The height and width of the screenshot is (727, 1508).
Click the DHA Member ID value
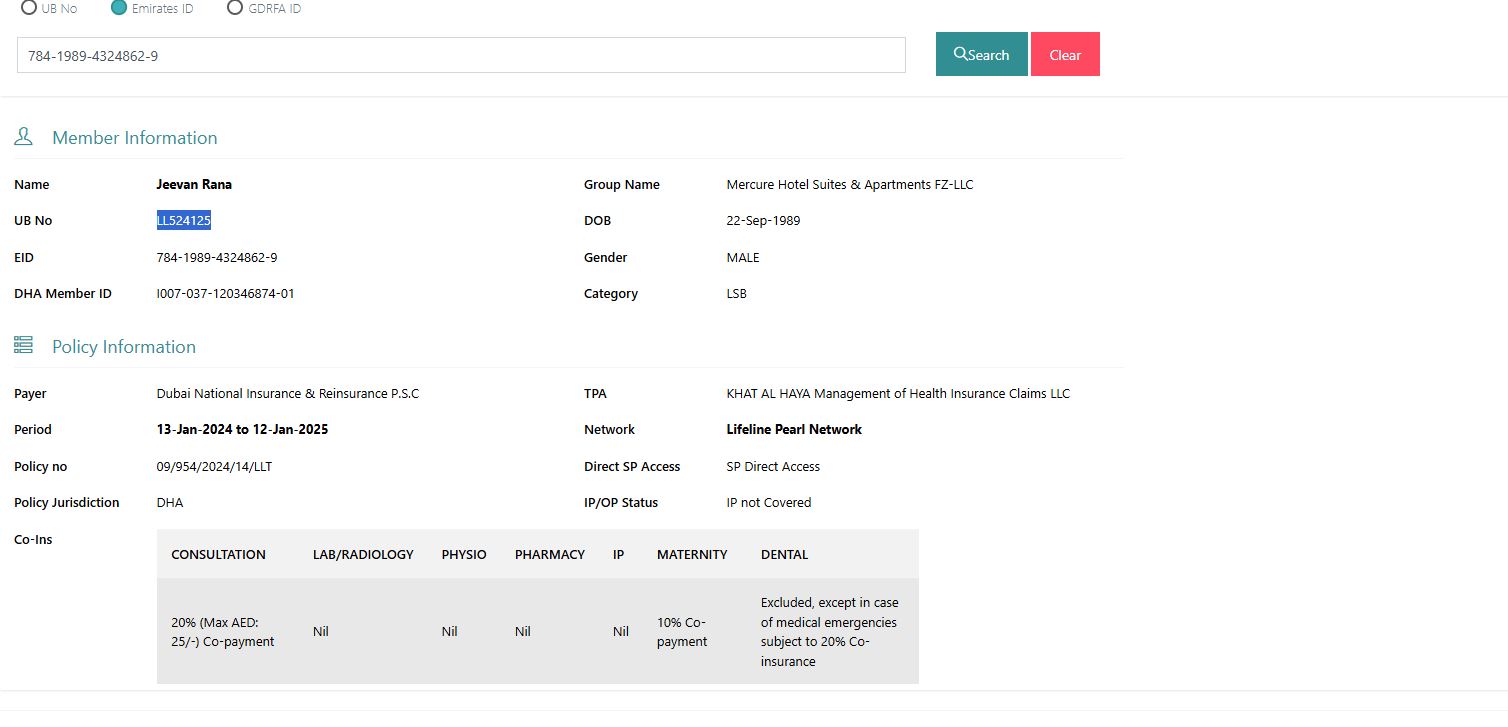click(225, 294)
